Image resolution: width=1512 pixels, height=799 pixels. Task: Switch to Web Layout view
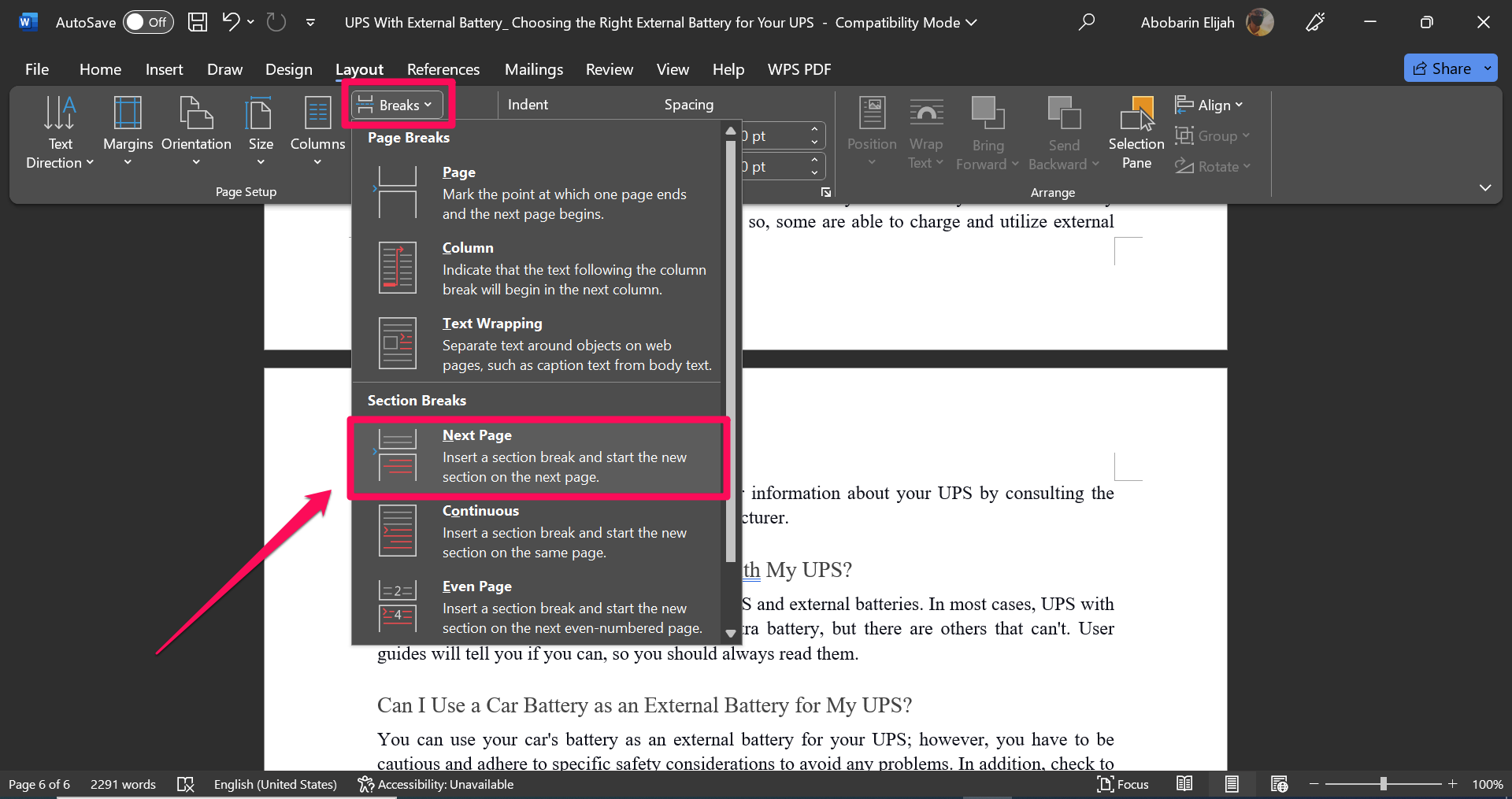pos(1279,784)
